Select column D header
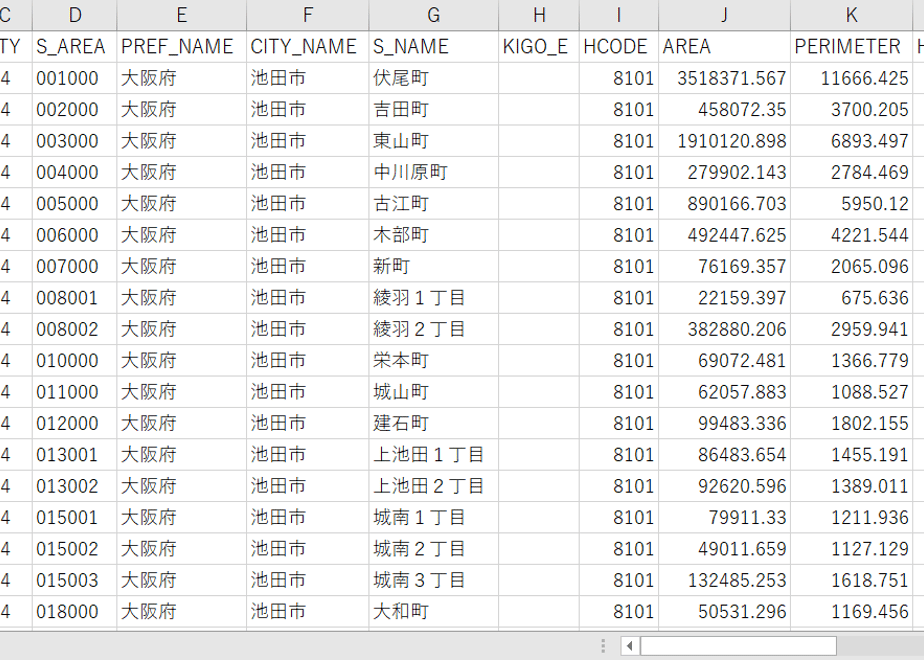Viewport: 924px width, 660px height. (x=74, y=15)
